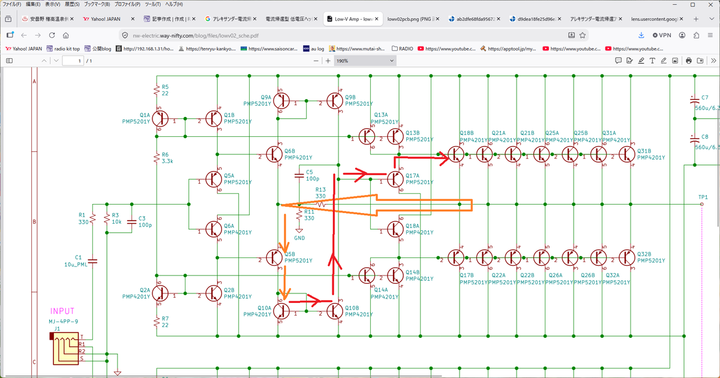The image size is (720, 378).
Task: Select the PDF draw tool
Action: (x=664, y=61)
